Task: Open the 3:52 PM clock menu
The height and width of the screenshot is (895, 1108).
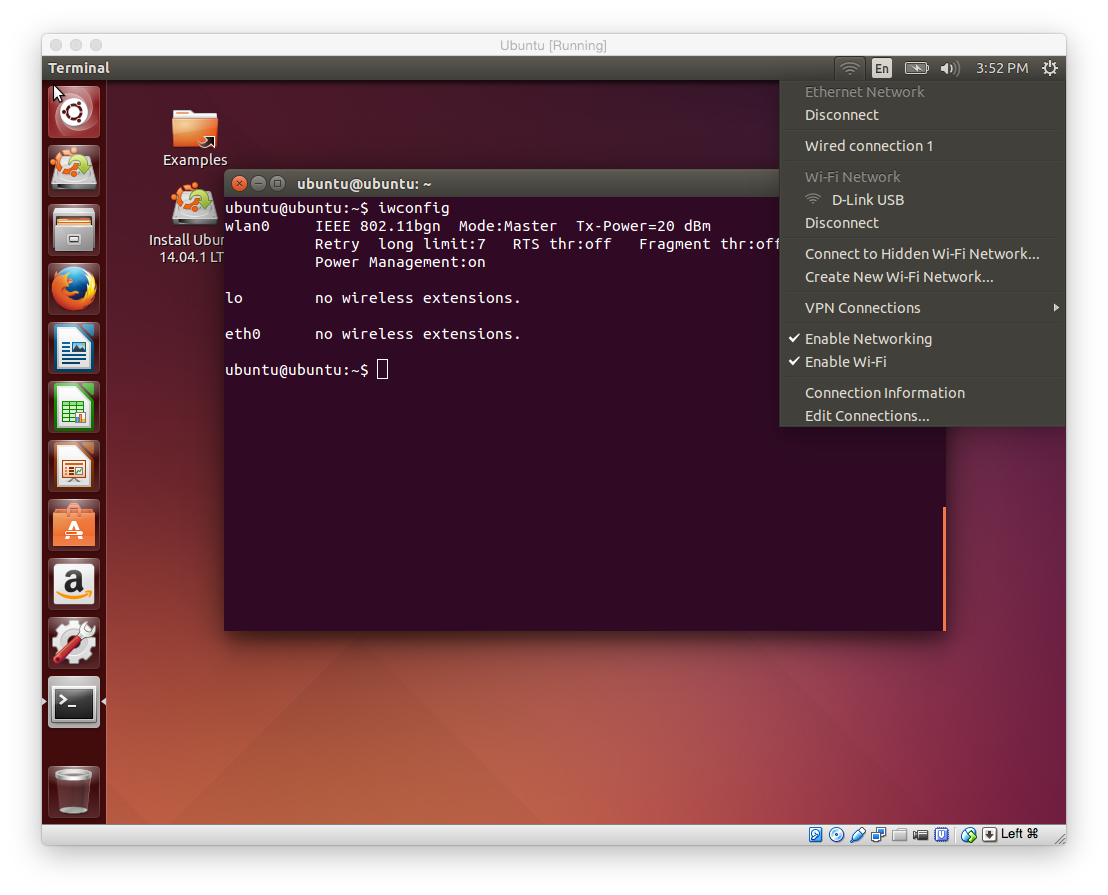Action: (x=1002, y=68)
